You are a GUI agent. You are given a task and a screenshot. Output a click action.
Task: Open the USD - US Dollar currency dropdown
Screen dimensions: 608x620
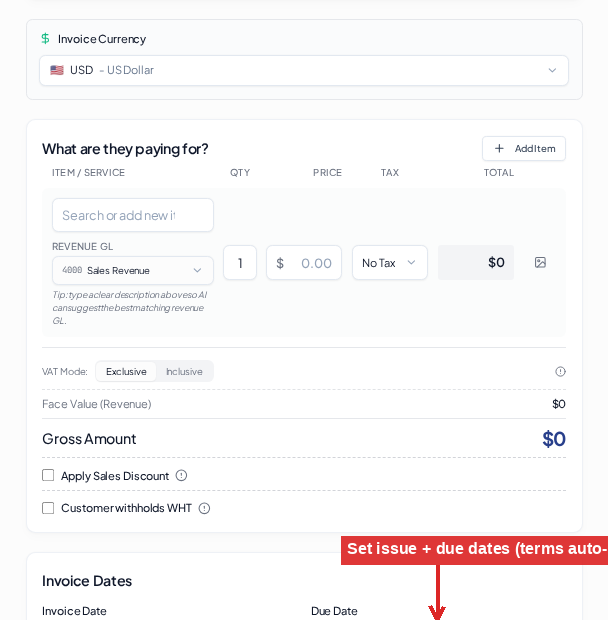[304, 70]
